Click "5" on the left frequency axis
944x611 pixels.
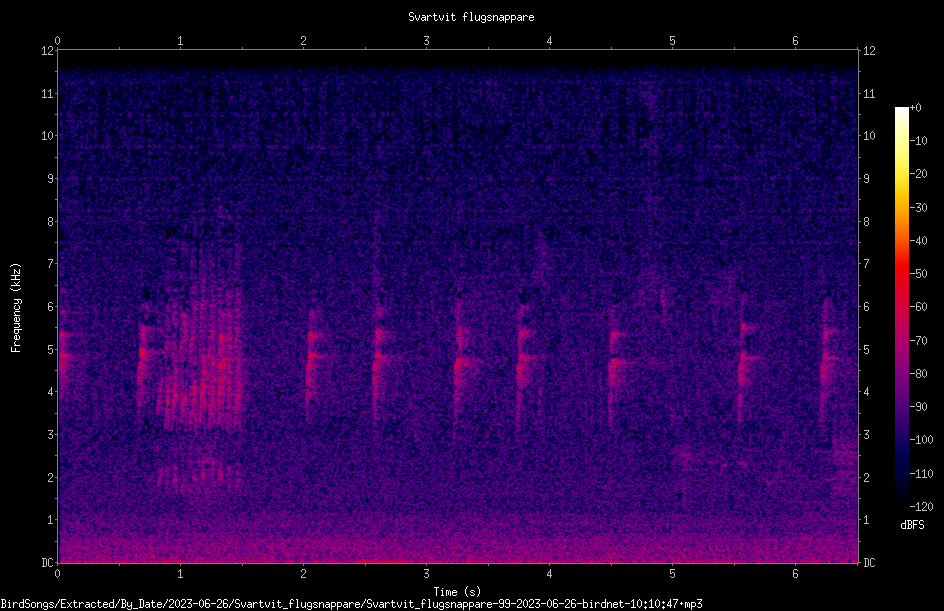pyautogui.click(x=51, y=349)
